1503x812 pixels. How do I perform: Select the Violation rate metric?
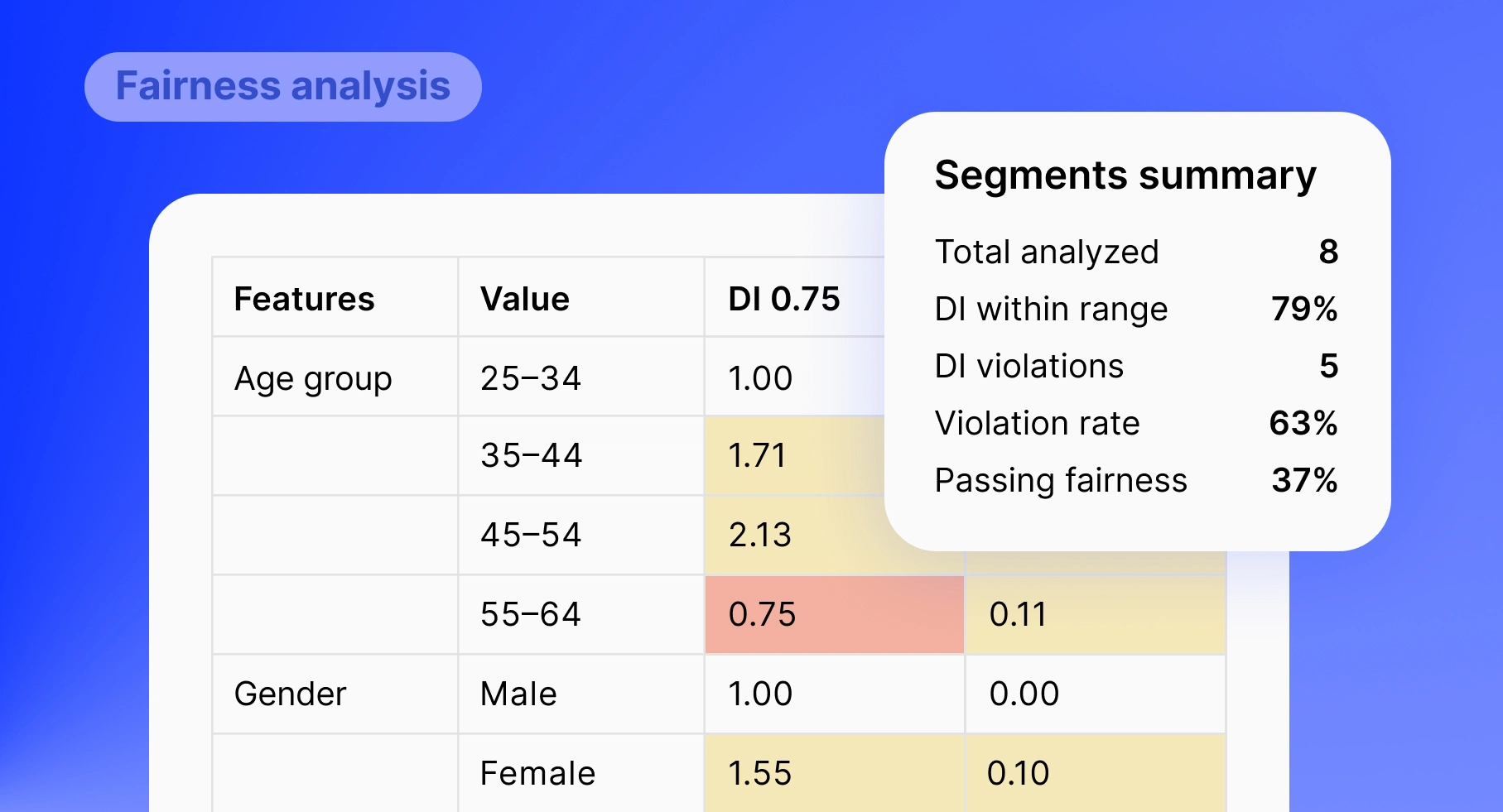coord(1135,423)
